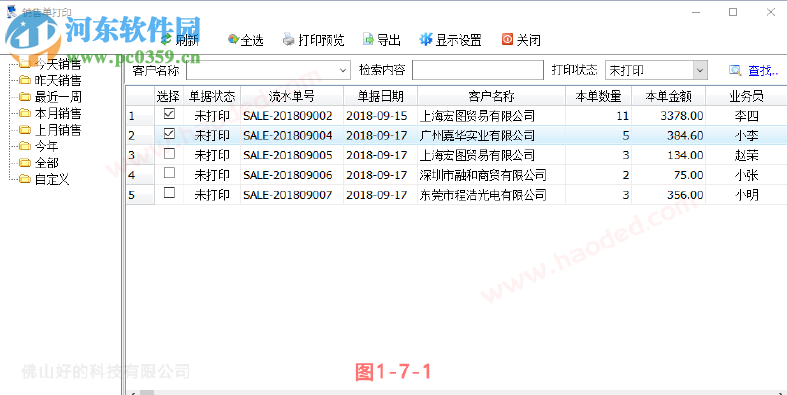Click the 导出 export icon
The height and width of the screenshot is (395, 787).
tap(369, 39)
